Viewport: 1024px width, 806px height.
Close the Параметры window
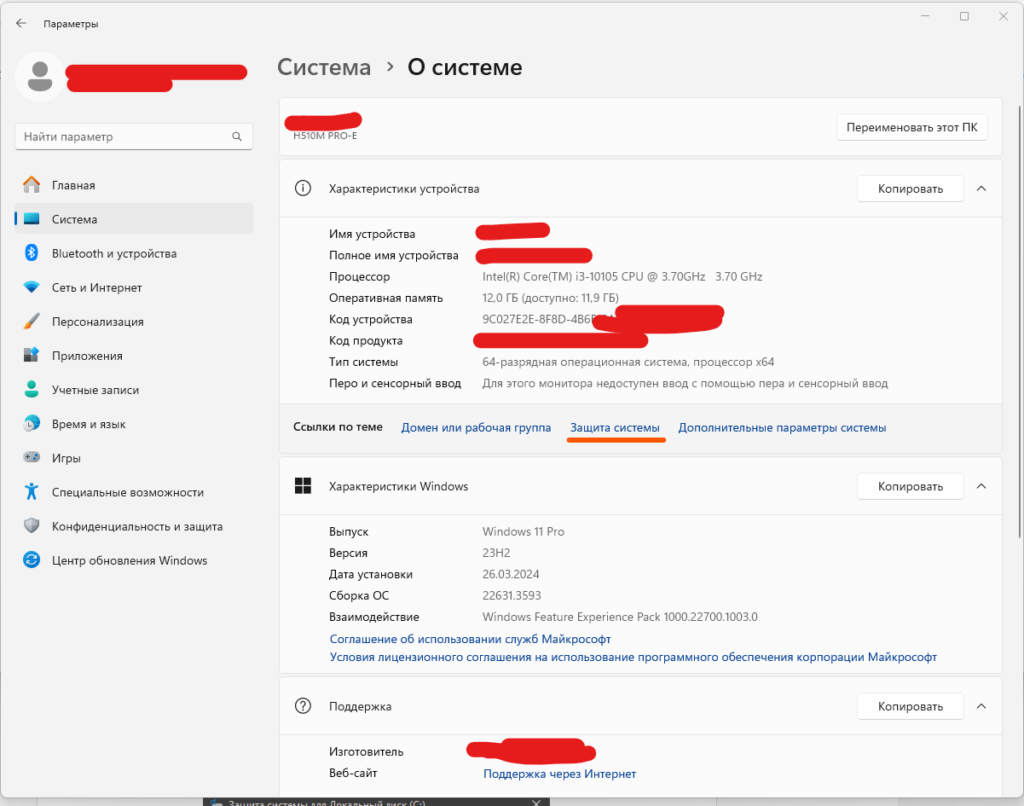click(1003, 16)
